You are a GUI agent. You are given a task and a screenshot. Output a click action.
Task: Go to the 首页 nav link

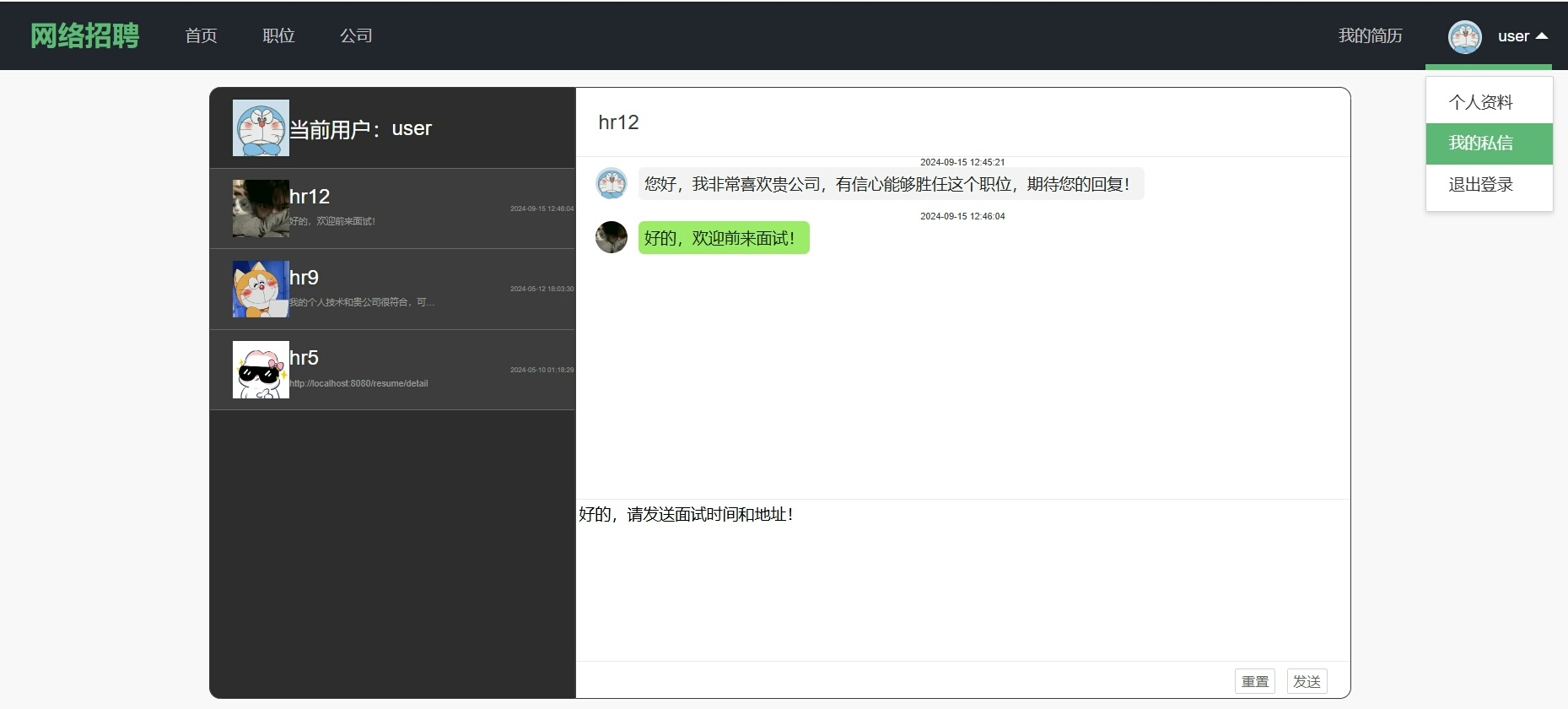click(x=201, y=35)
